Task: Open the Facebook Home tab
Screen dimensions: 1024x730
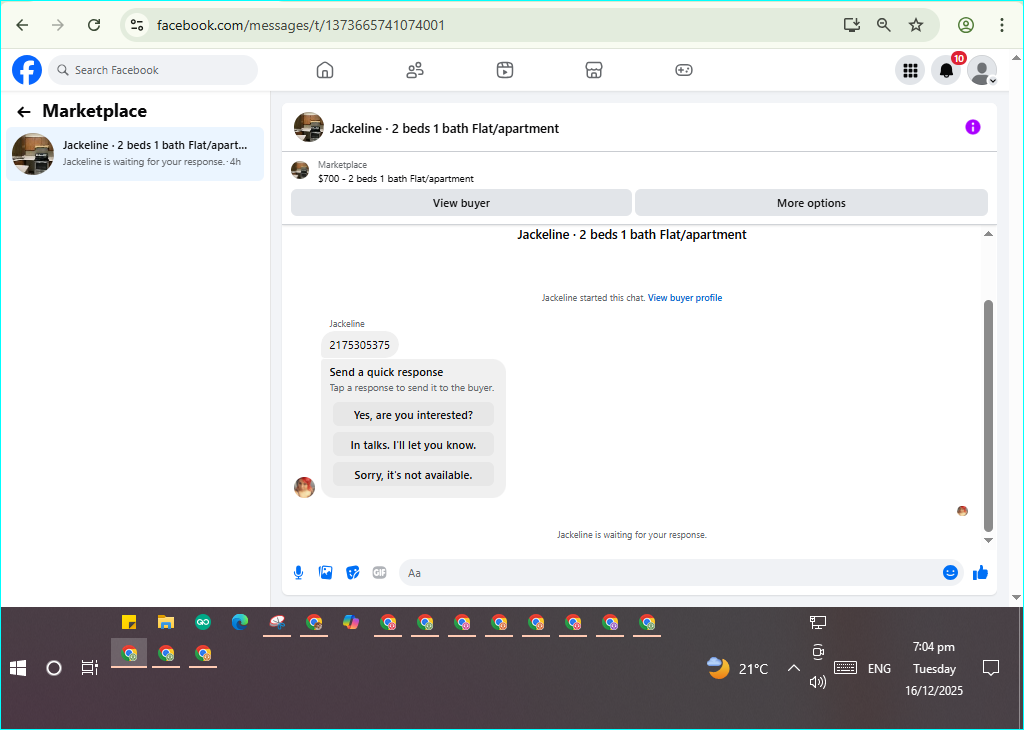Action: pyautogui.click(x=325, y=70)
